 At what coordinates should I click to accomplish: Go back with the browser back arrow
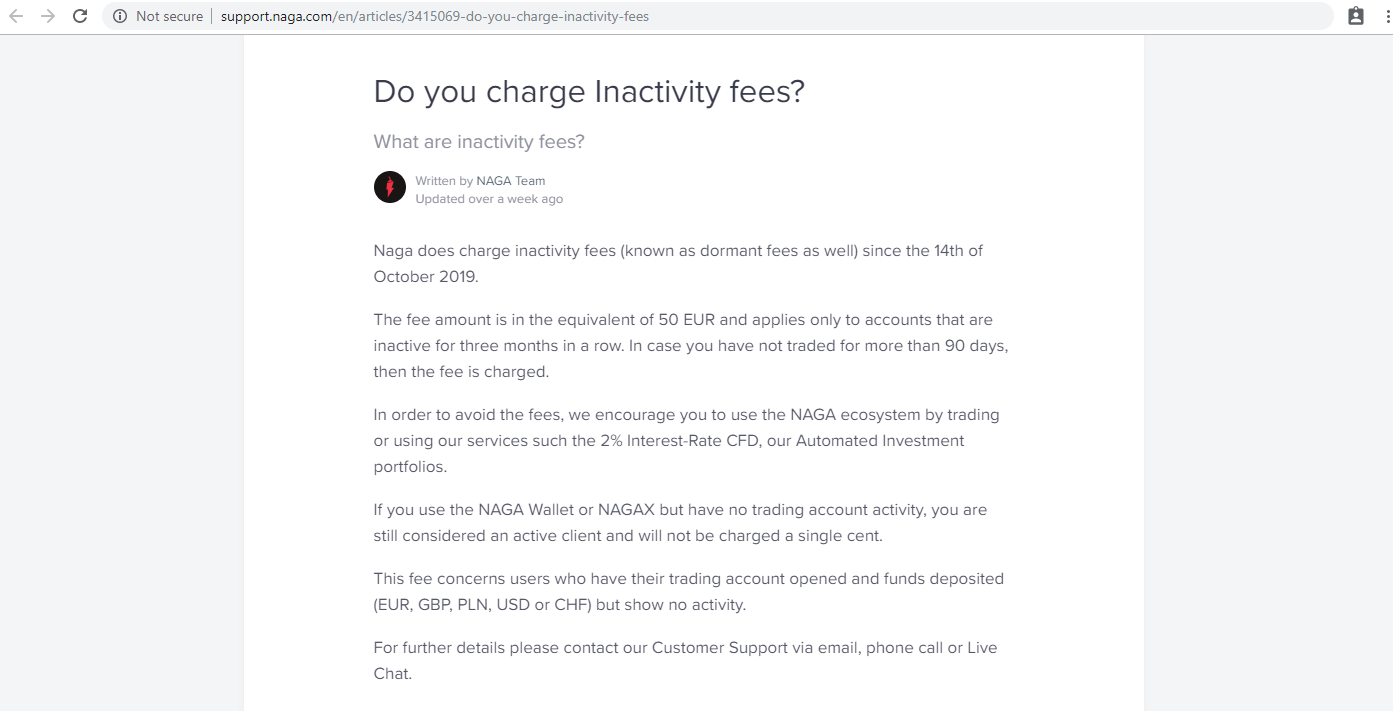point(16,16)
